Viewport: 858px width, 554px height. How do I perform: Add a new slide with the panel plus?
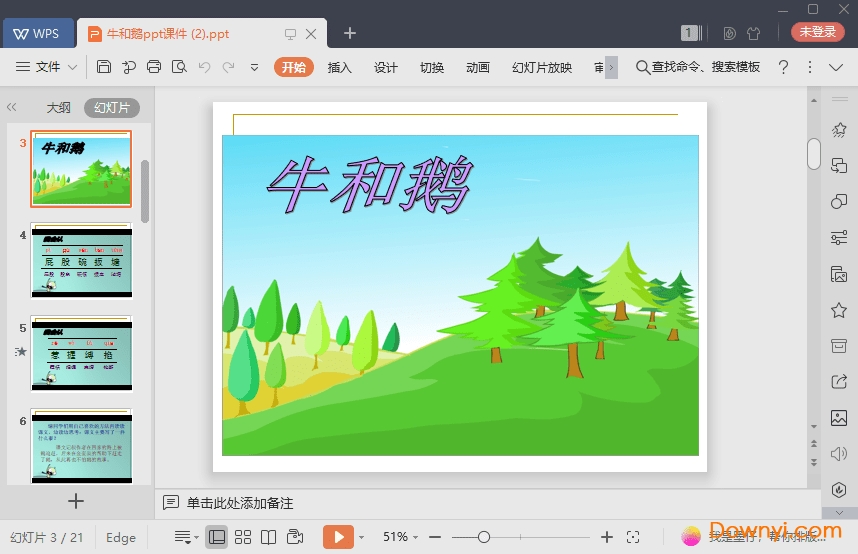coord(76,501)
